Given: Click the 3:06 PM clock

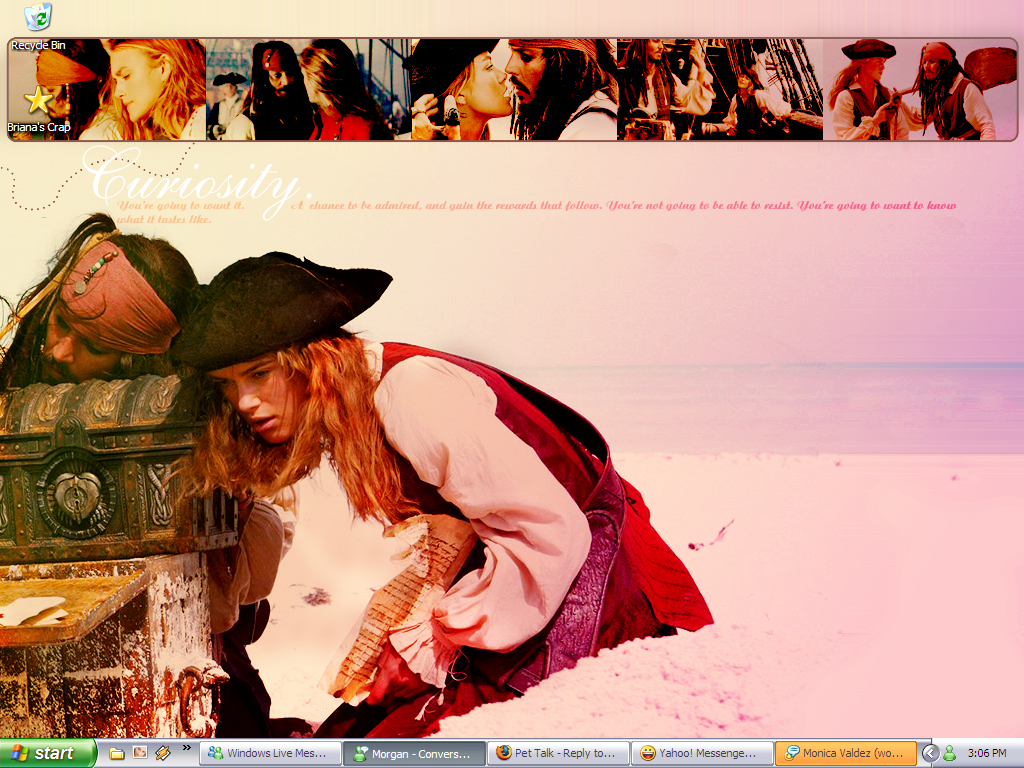Looking at the screenshot, I should pyautogui.click(x=987, y=754).
